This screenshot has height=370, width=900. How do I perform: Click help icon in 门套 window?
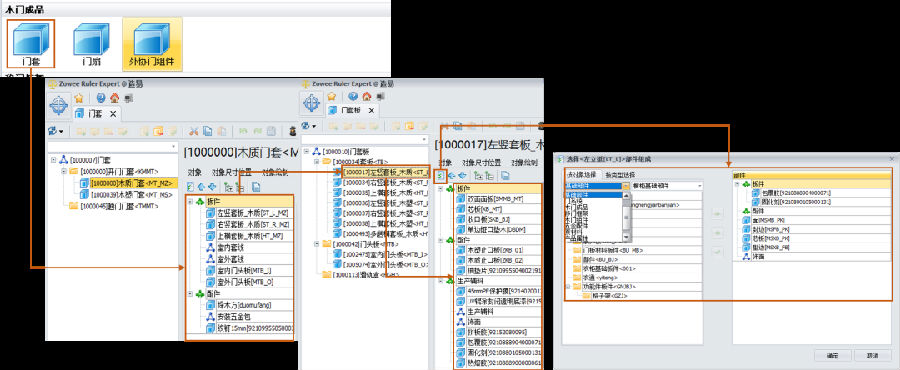[100, 98]
